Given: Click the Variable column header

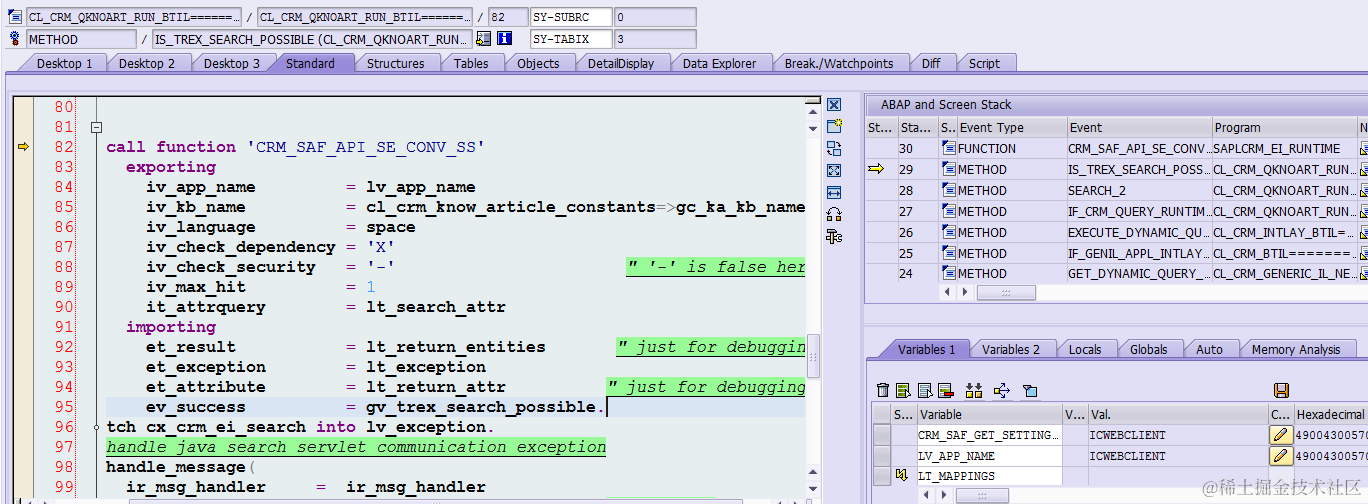Looking at the screenshot, I should (x=989, y=414).
